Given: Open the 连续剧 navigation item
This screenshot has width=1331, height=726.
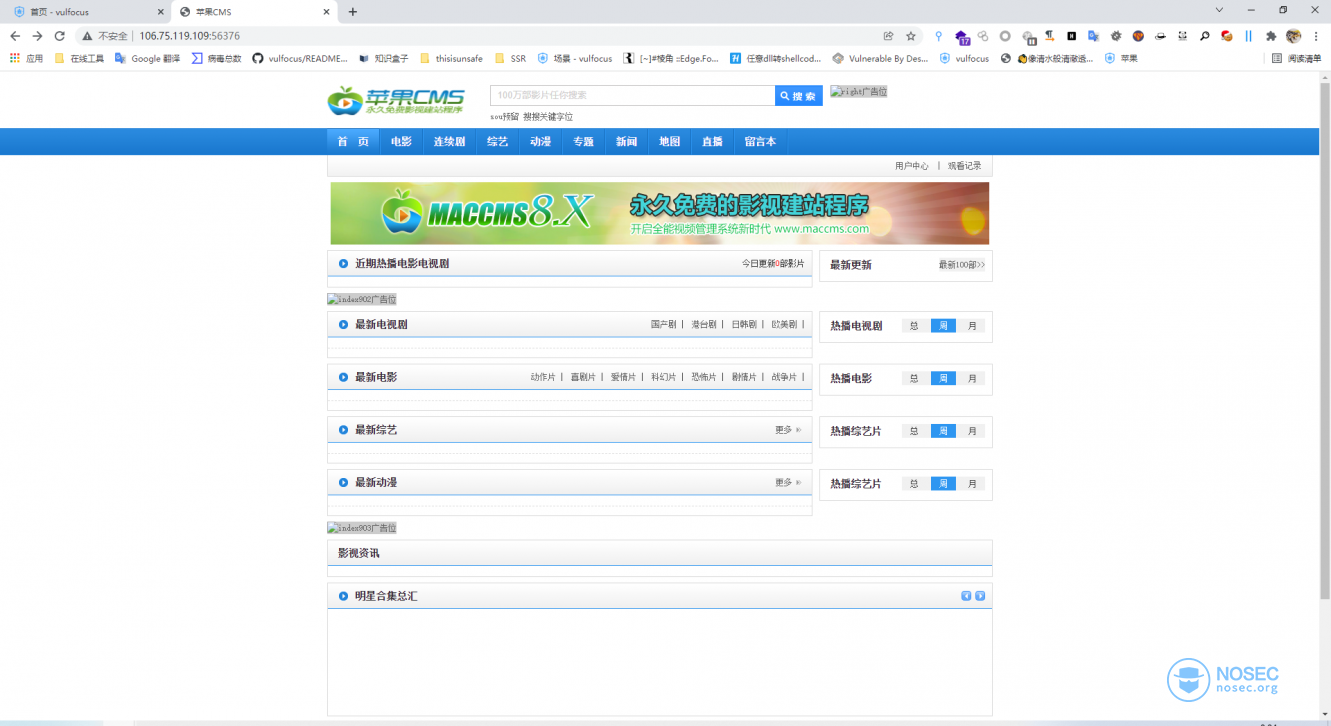Looking at the screenshot, I should pos(449,142).
